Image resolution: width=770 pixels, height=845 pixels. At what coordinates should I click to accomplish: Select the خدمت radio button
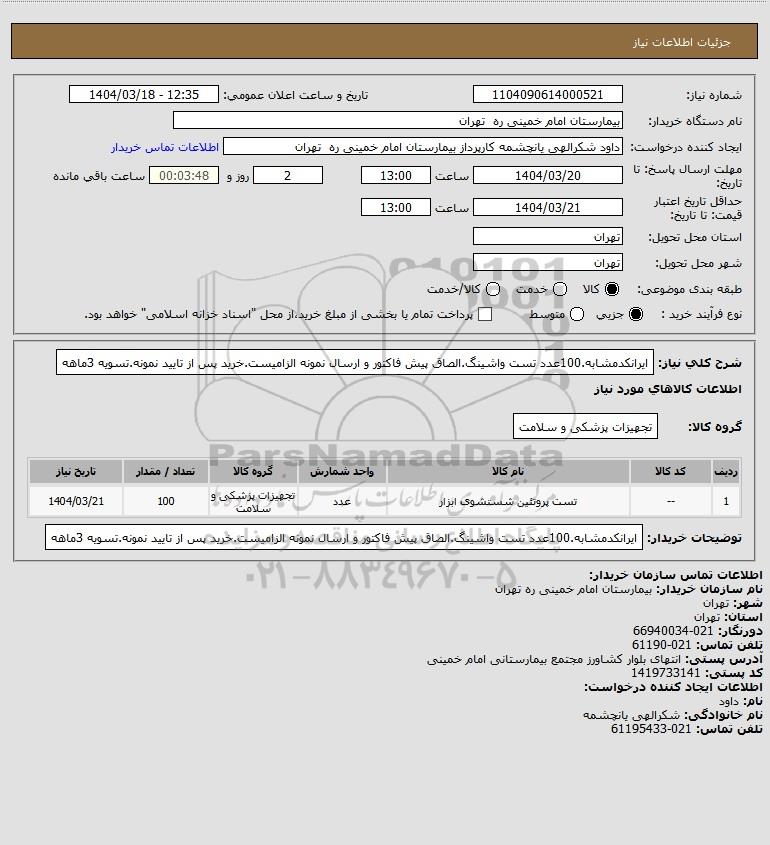(x=560, y=289)
